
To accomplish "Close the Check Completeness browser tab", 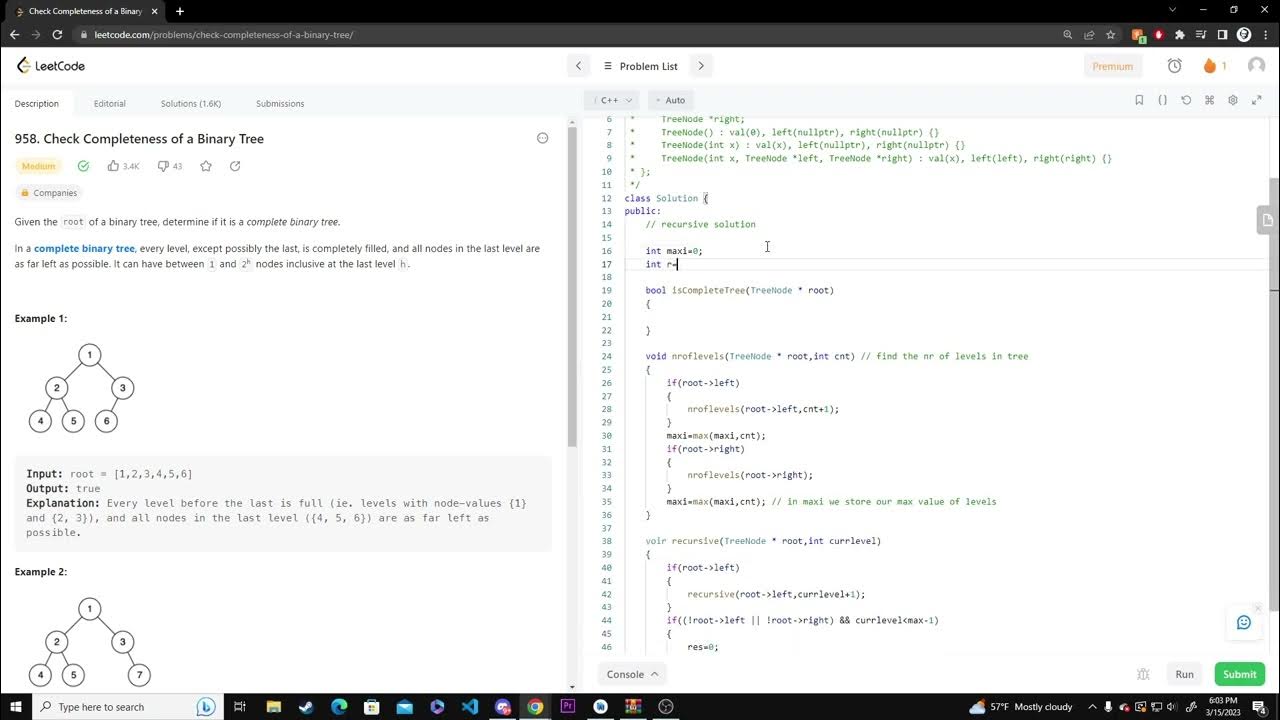I will click(153, 11).
